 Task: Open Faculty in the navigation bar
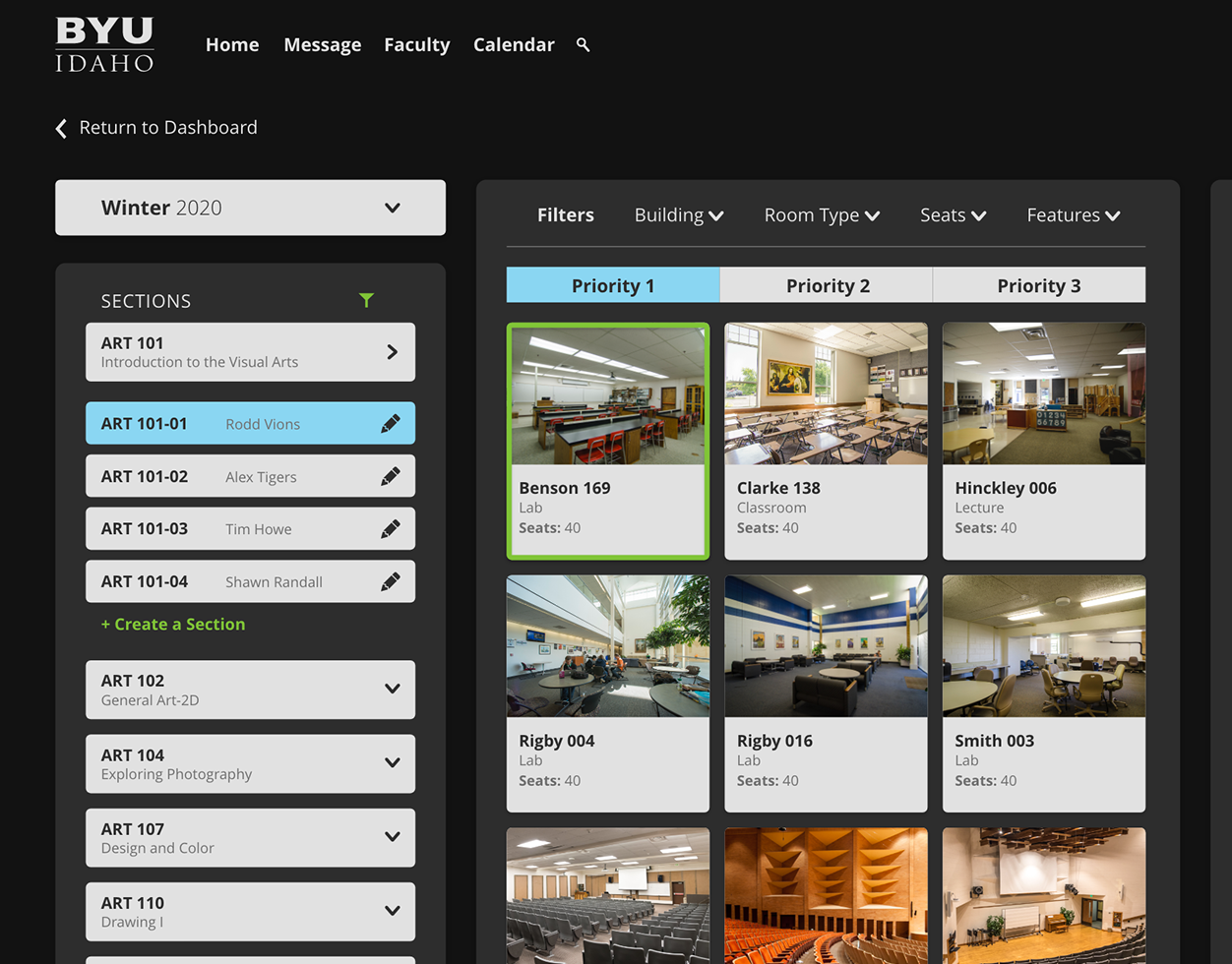tap(417, 45)
